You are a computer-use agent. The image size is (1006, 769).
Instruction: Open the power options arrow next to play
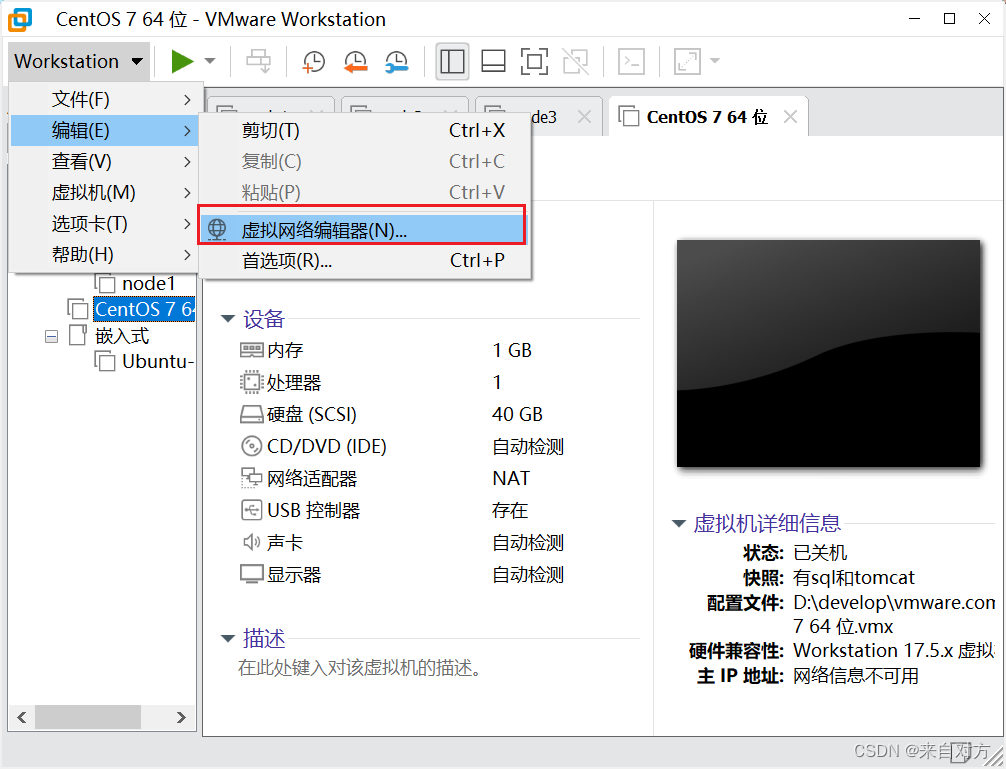click(x=210, y=62)
